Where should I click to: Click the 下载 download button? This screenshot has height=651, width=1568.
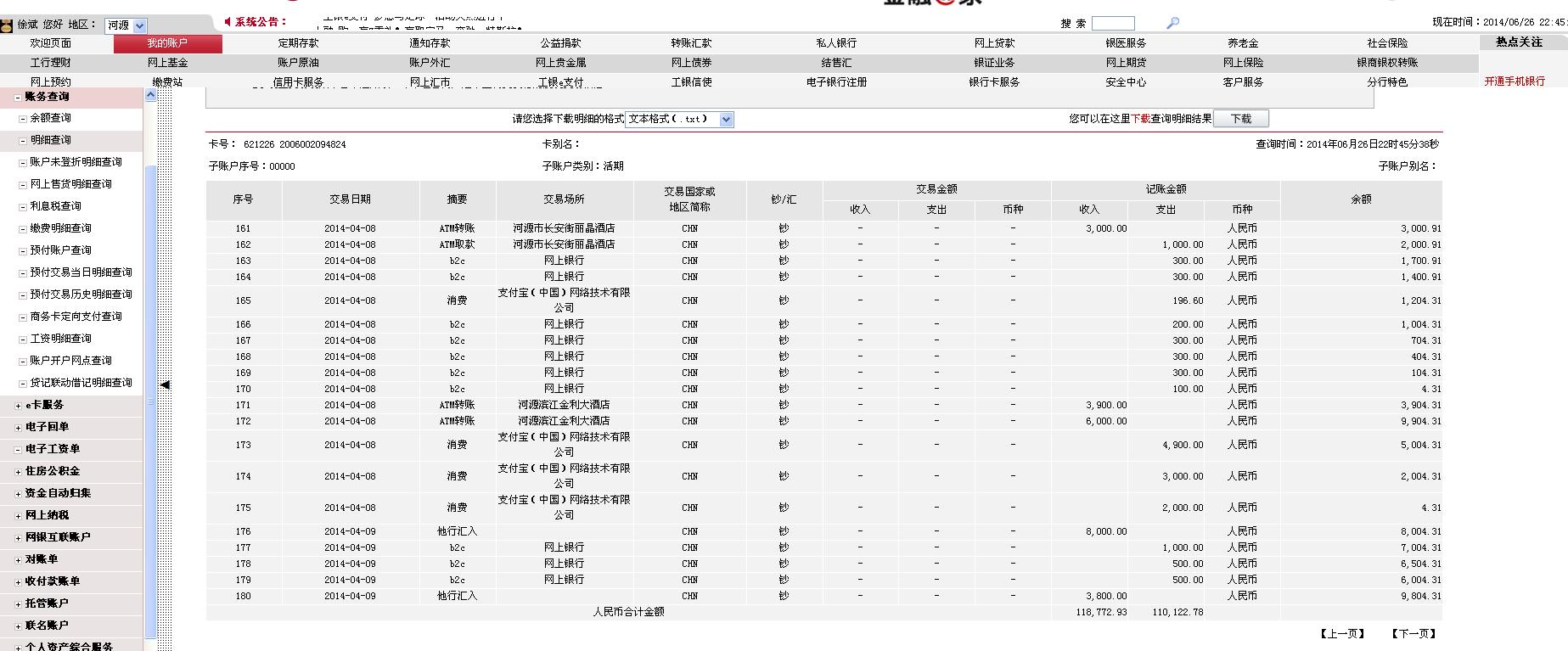(1241, 120)
